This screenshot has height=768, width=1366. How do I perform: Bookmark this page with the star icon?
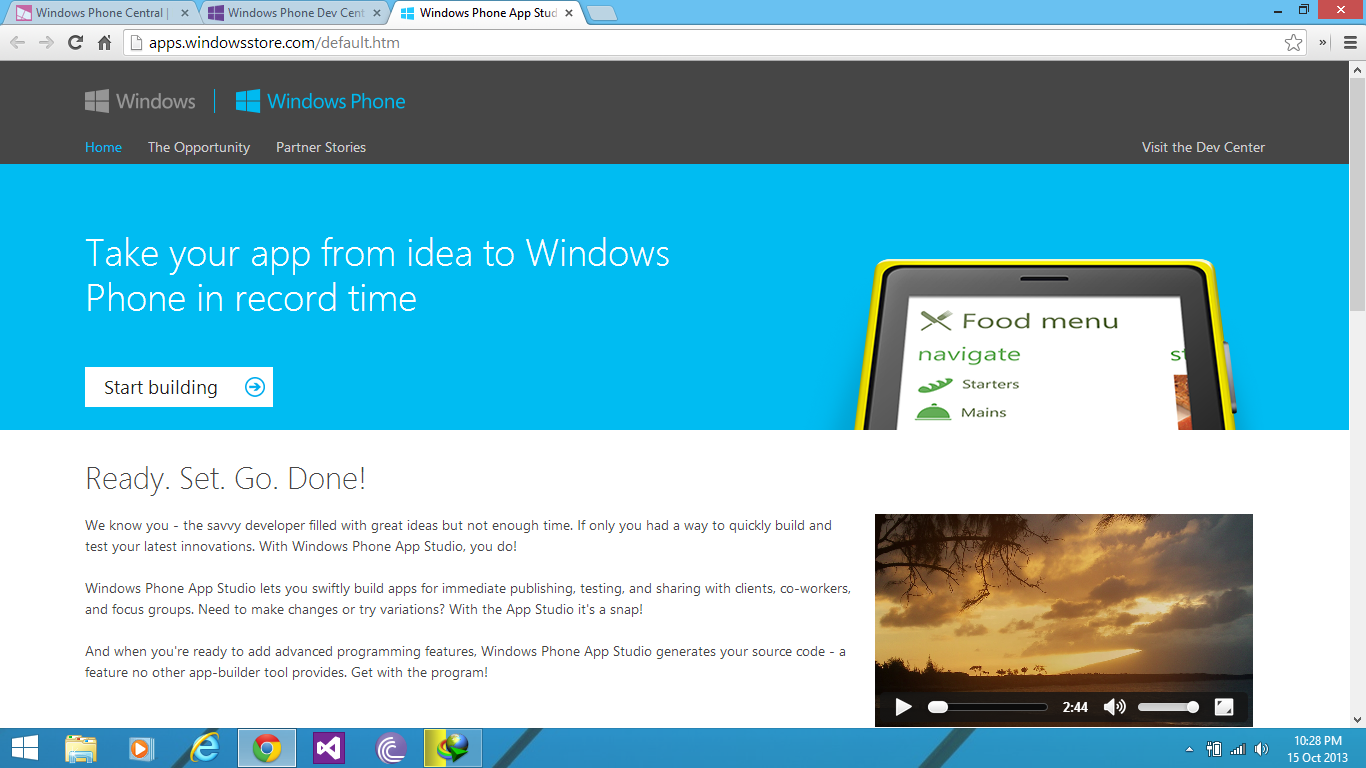click(1293, 43)
